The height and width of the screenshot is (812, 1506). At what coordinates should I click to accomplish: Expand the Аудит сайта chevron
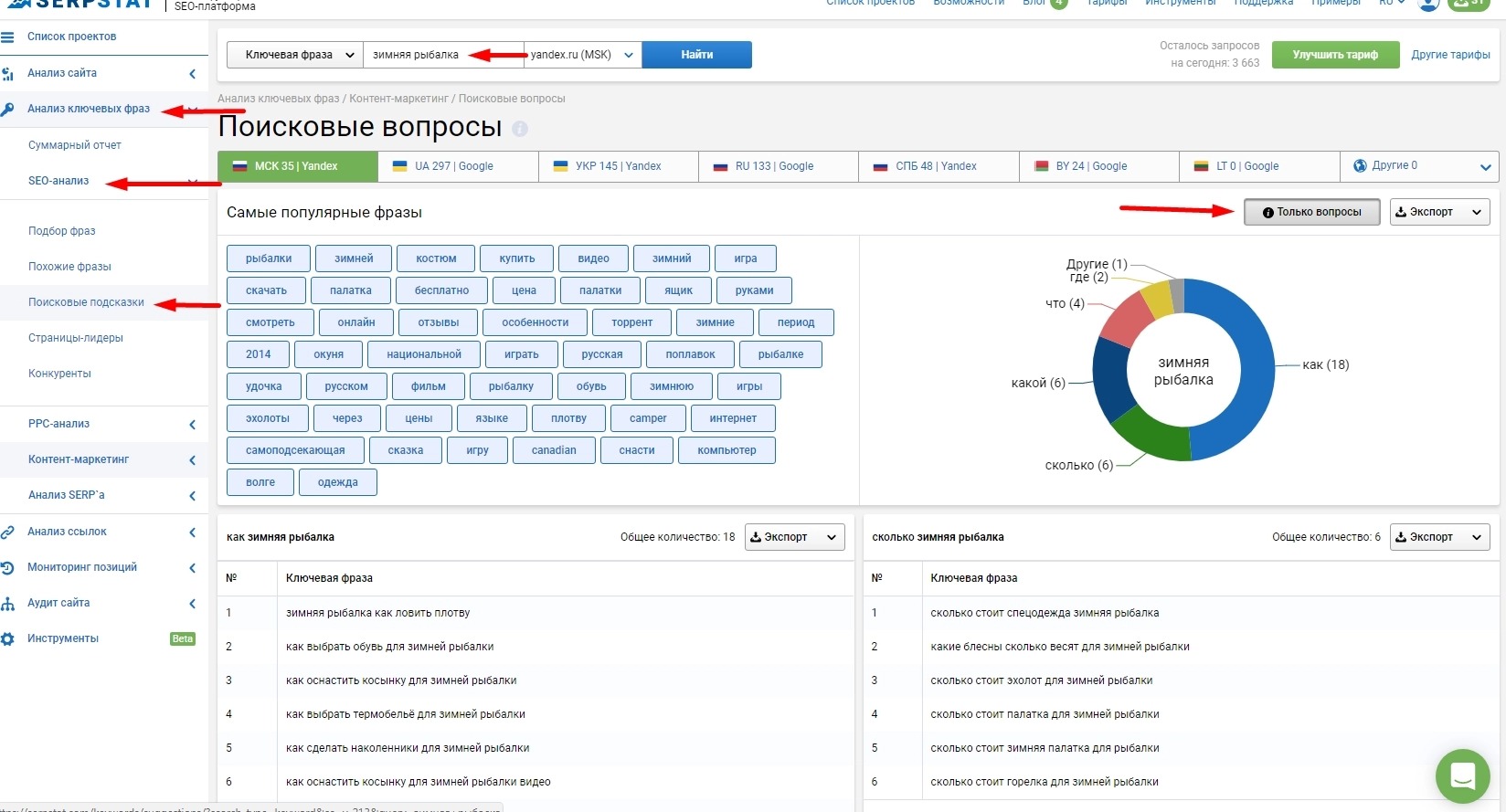tap(192, 604)
